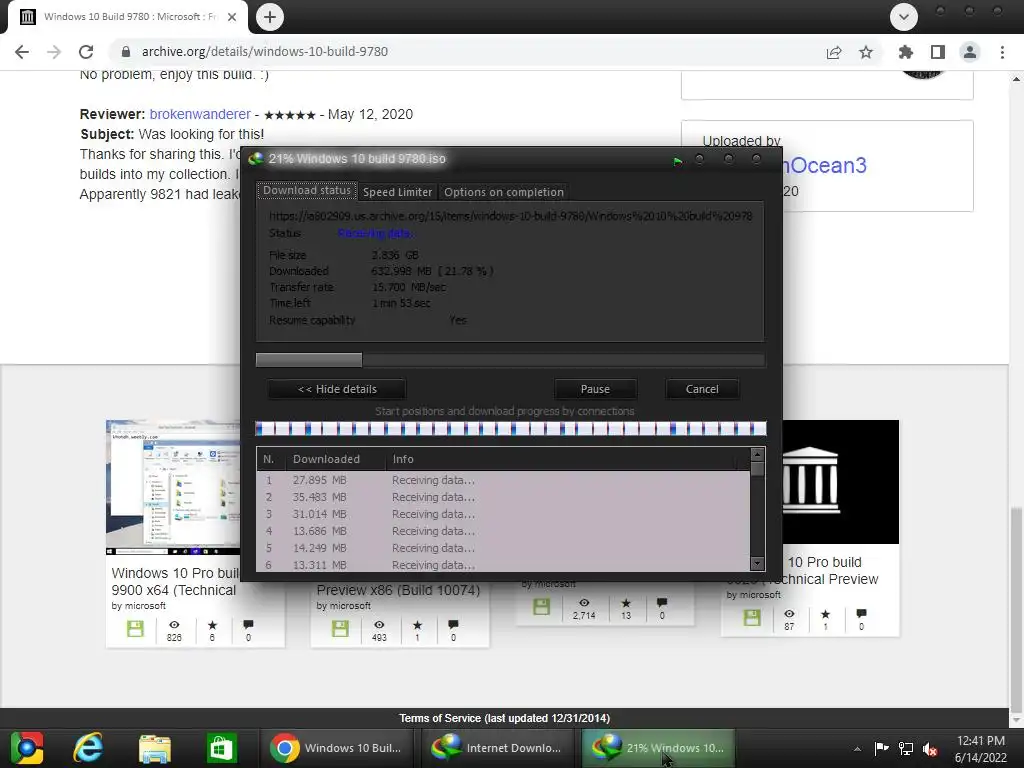Click the Info column header
1024x768 pixels.
[562, 459]
